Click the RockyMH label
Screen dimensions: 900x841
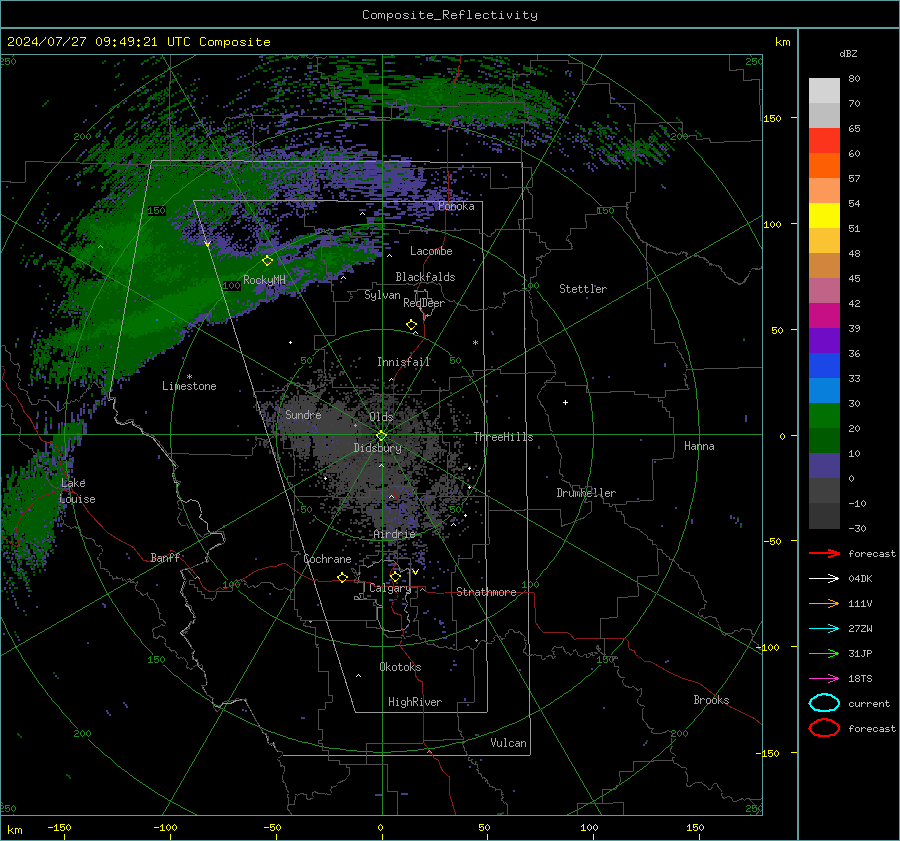click(x=264, y=280)
